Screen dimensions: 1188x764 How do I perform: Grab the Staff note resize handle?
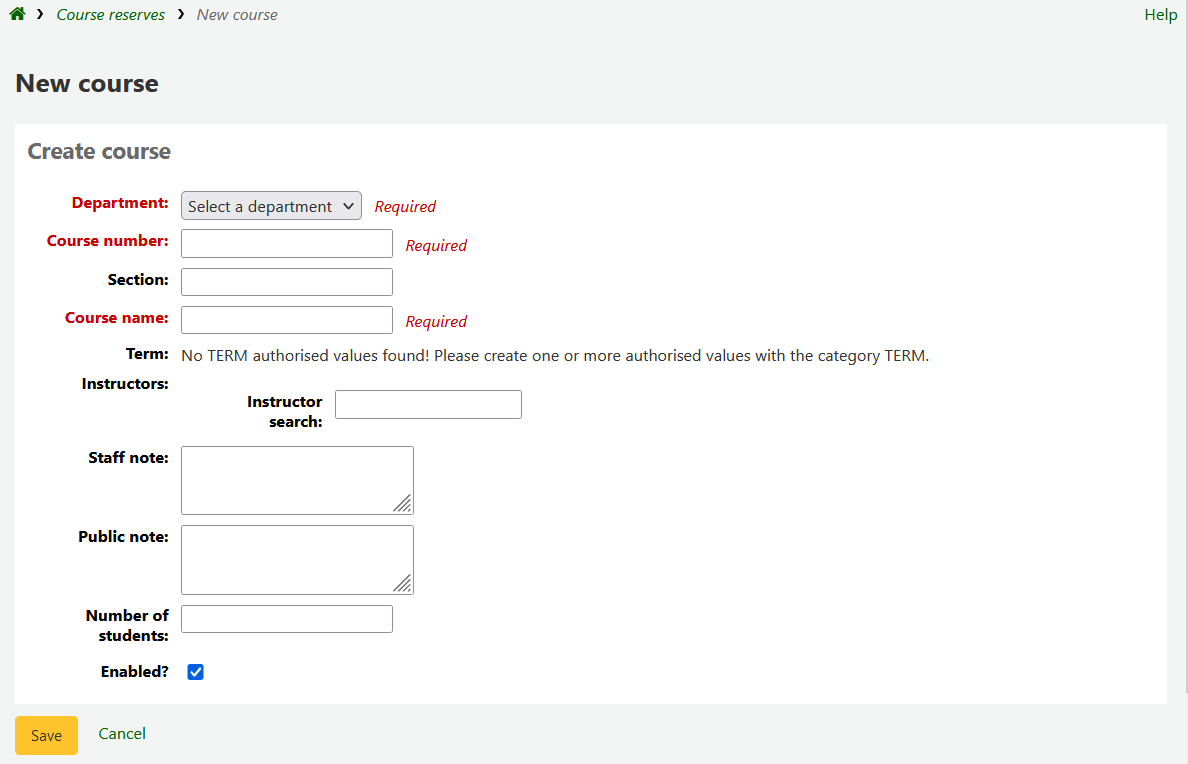point(403,504)
